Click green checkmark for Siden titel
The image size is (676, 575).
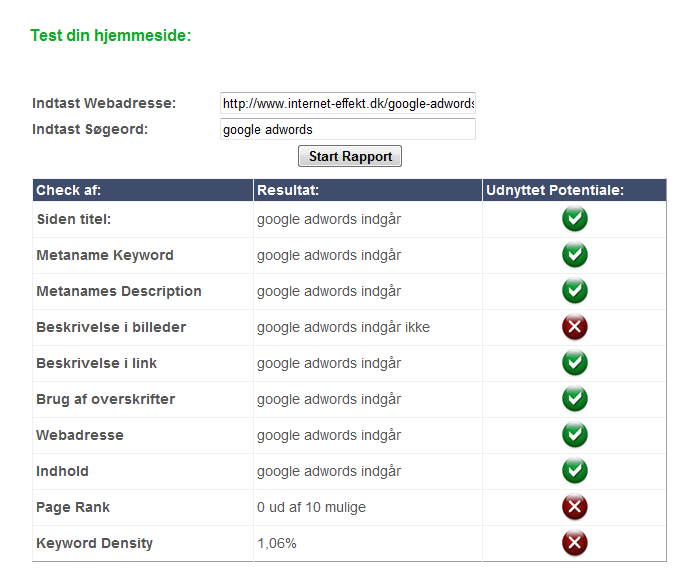tap(575, 219)
